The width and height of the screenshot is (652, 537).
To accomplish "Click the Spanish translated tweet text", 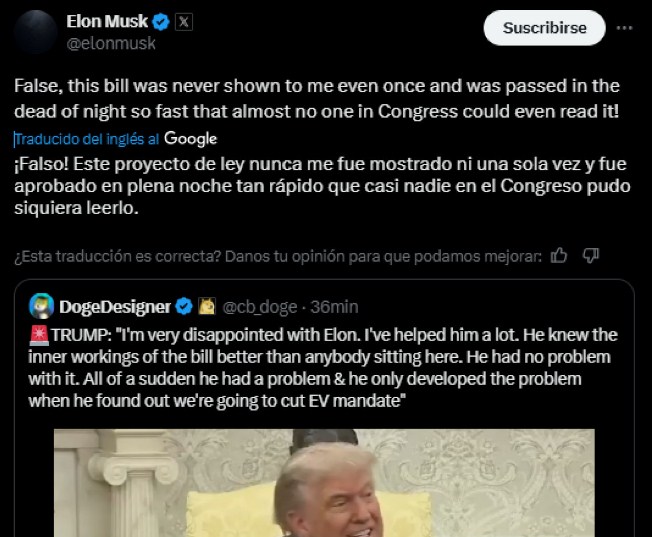I will pyautogui.click(x=320, y=187).
